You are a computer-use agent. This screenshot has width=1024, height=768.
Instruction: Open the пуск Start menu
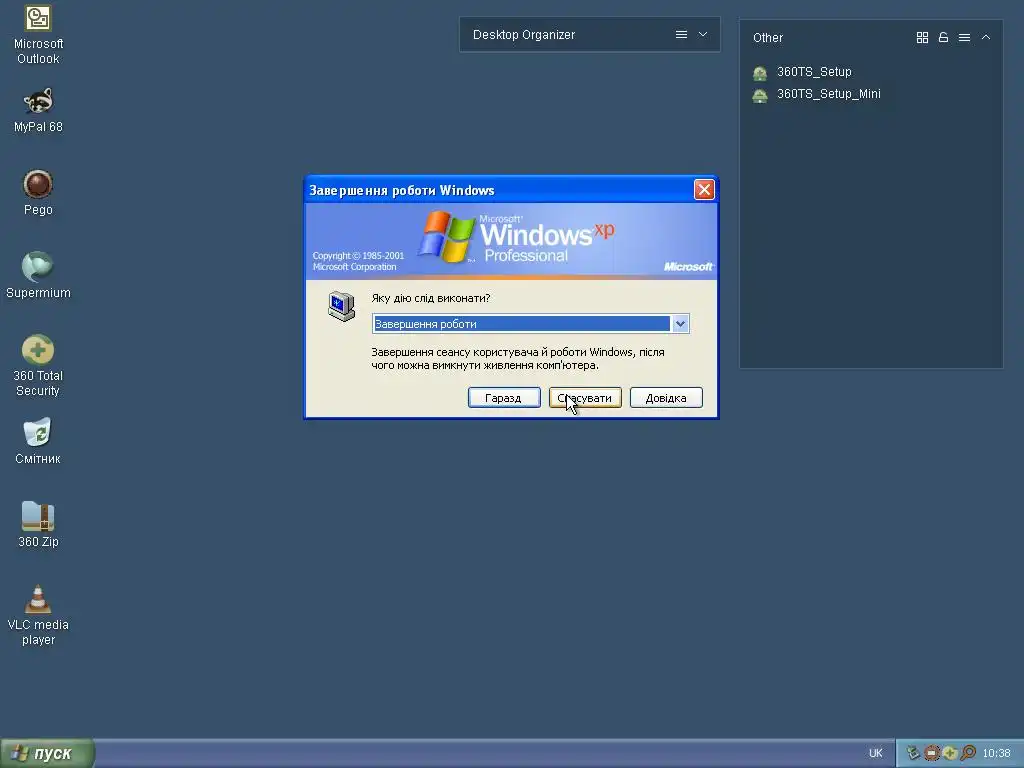[47, 754]
